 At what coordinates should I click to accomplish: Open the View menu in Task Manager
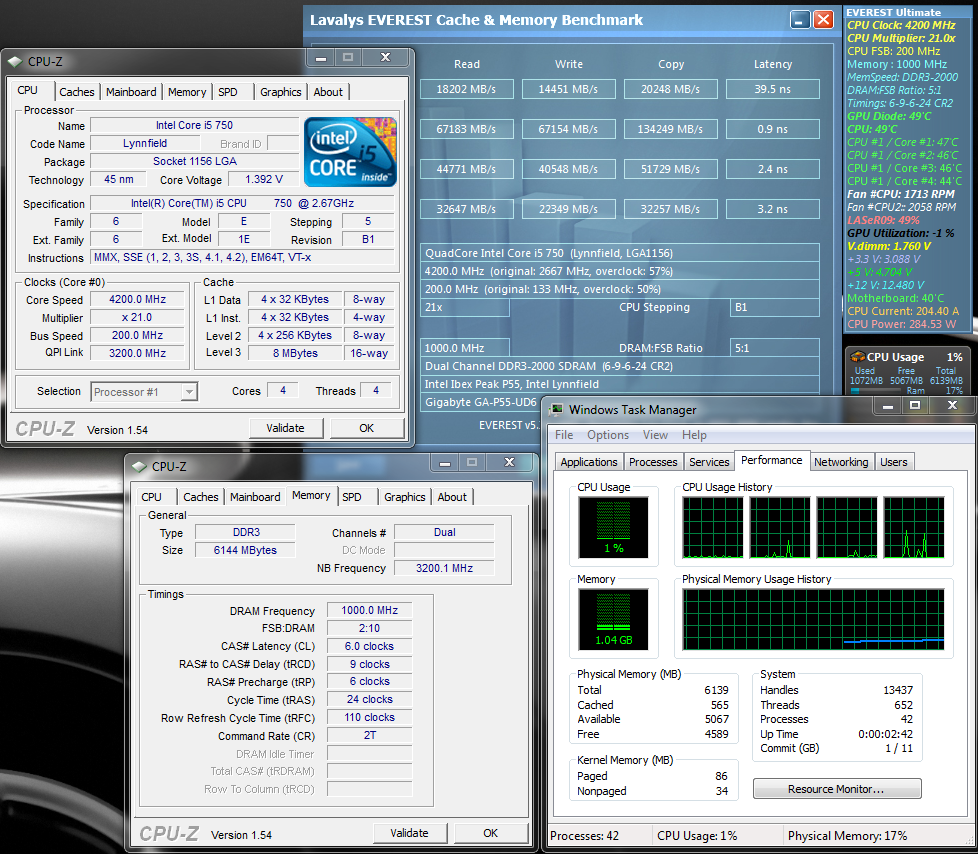655,435
